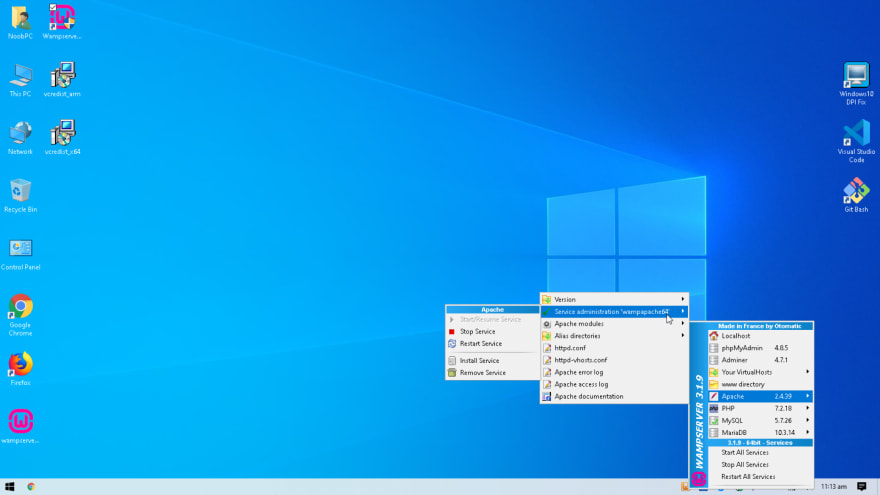Expand the Your VirtualHosts submenu
This screenshot has width=880, height=495.
tap(760, 372)
